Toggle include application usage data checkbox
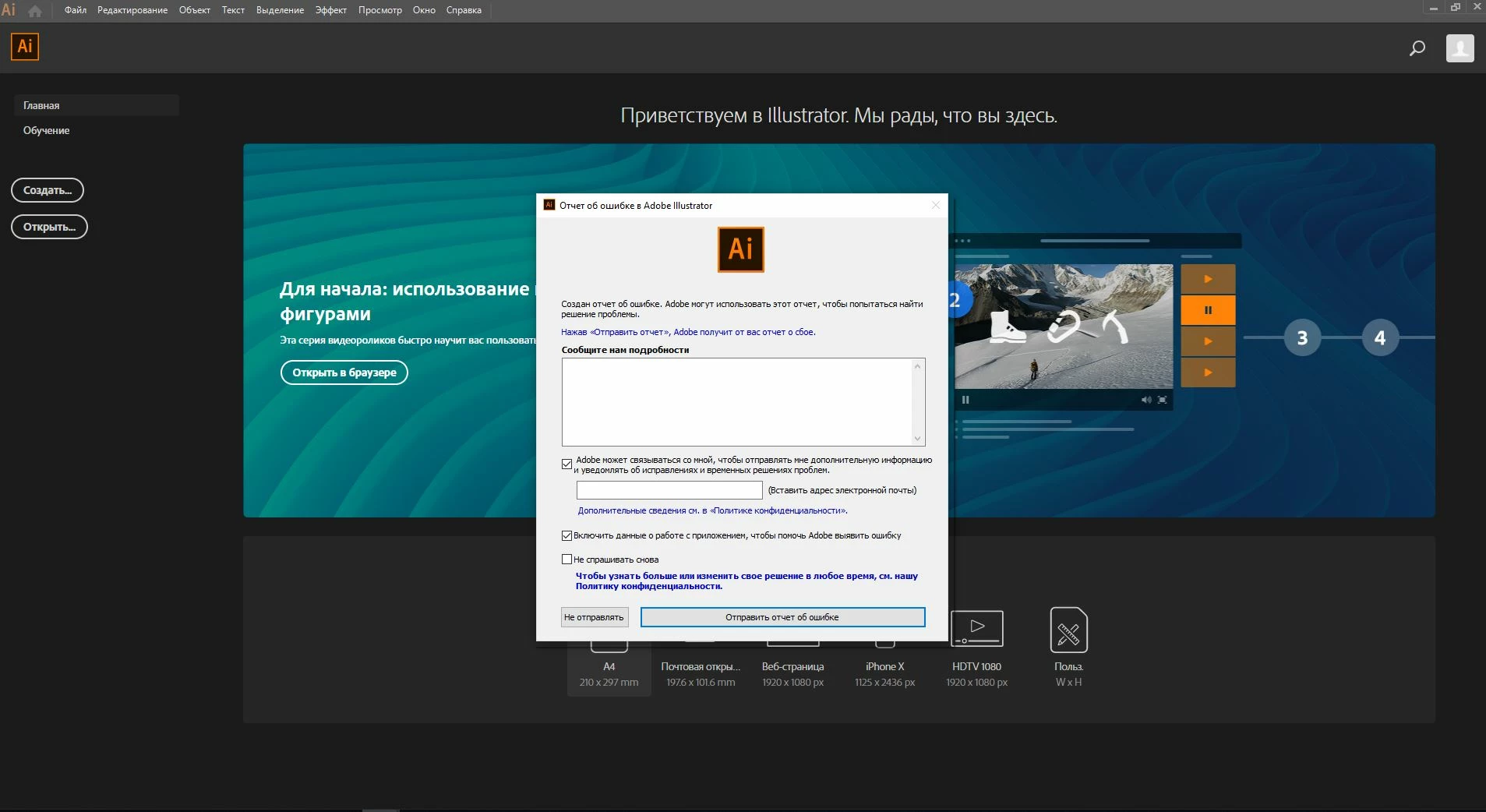1486x812 pixels. coord(567,535)
